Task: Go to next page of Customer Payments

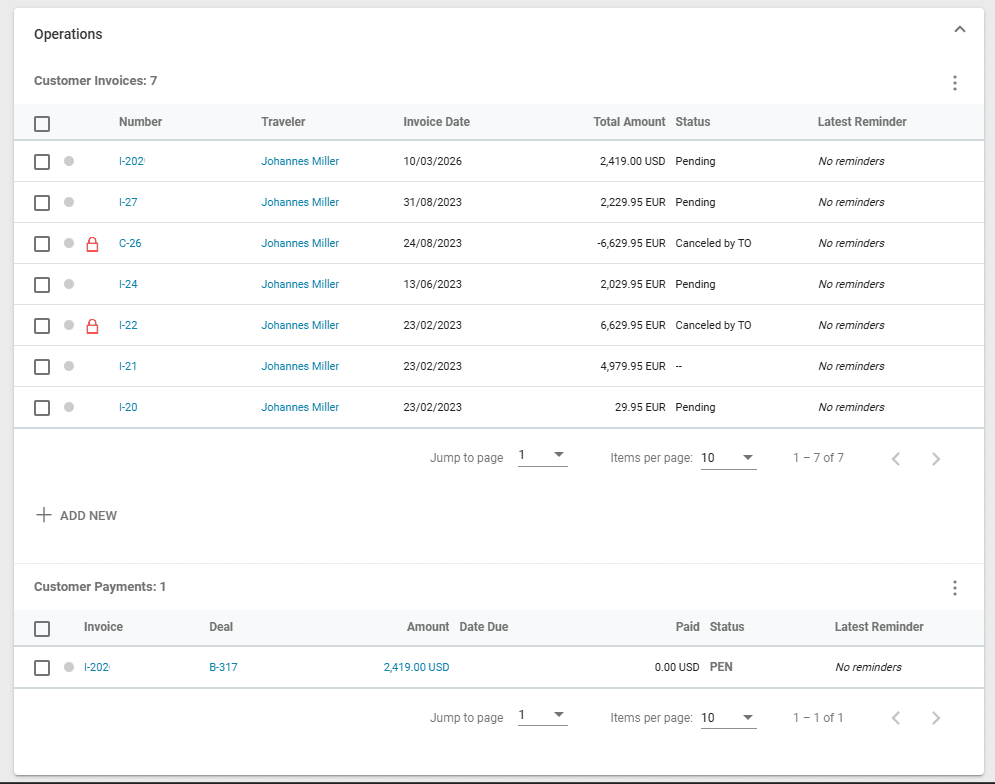Action: (936, 718)
